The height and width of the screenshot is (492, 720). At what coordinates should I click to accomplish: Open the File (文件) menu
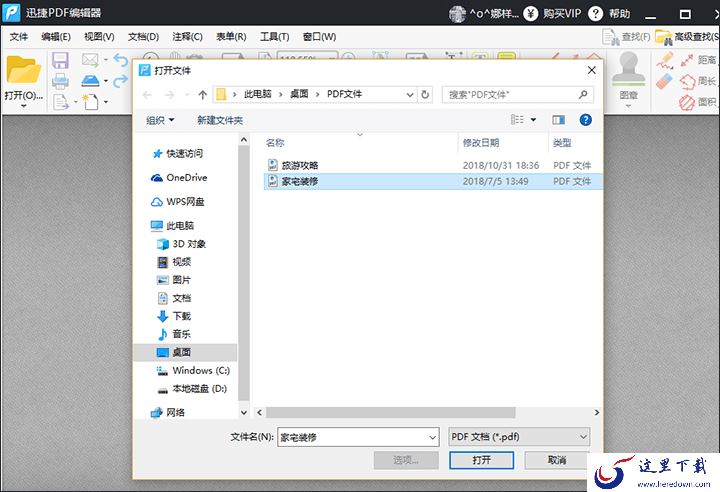click(19, 37)
